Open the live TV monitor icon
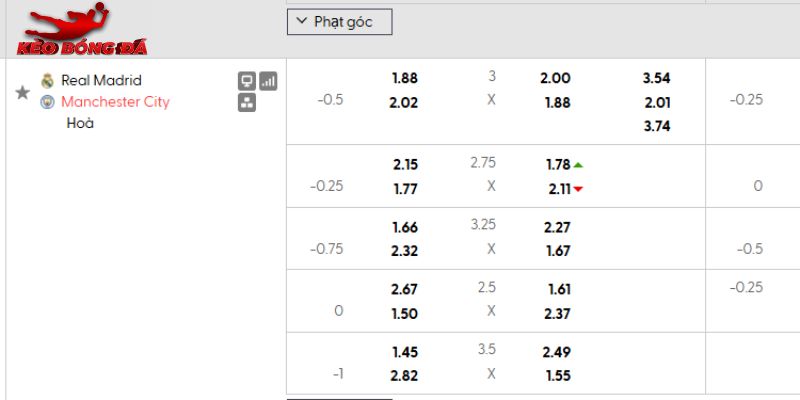This screenshot has width=800, height=400. point(246,81)
